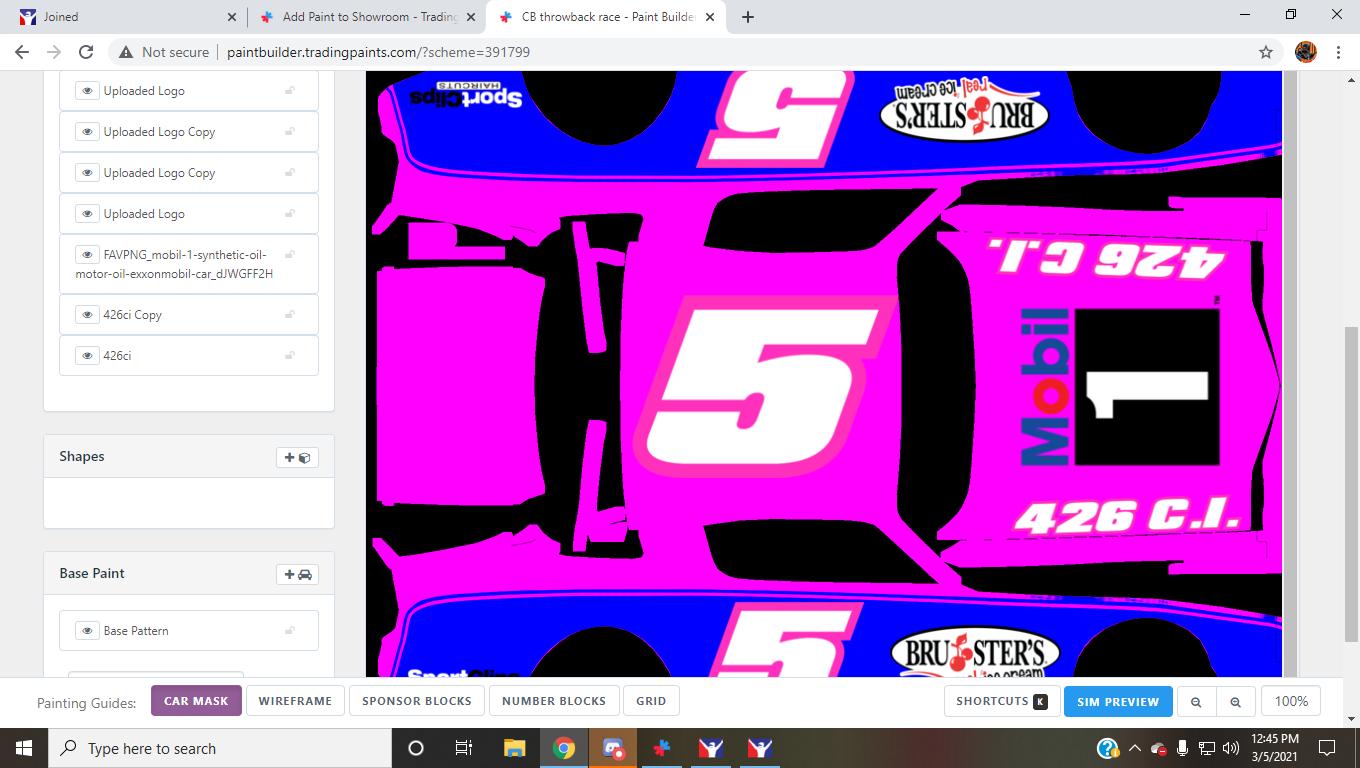Click the lock icon on the 426ci layer
1360x768 pixels.
point(290,355)
